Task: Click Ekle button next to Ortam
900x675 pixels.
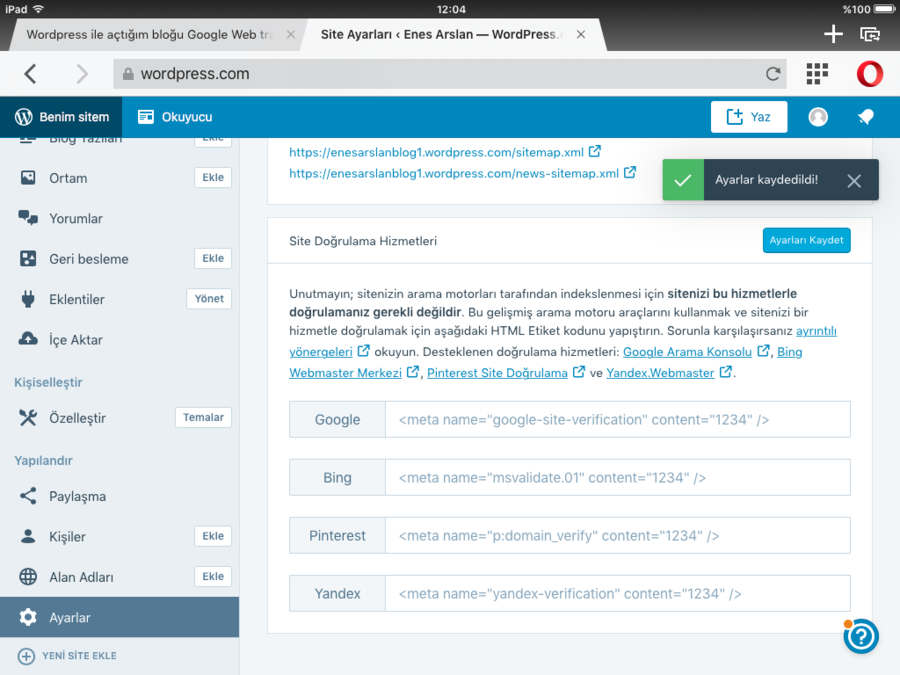Action: click(x=213, y=177)
